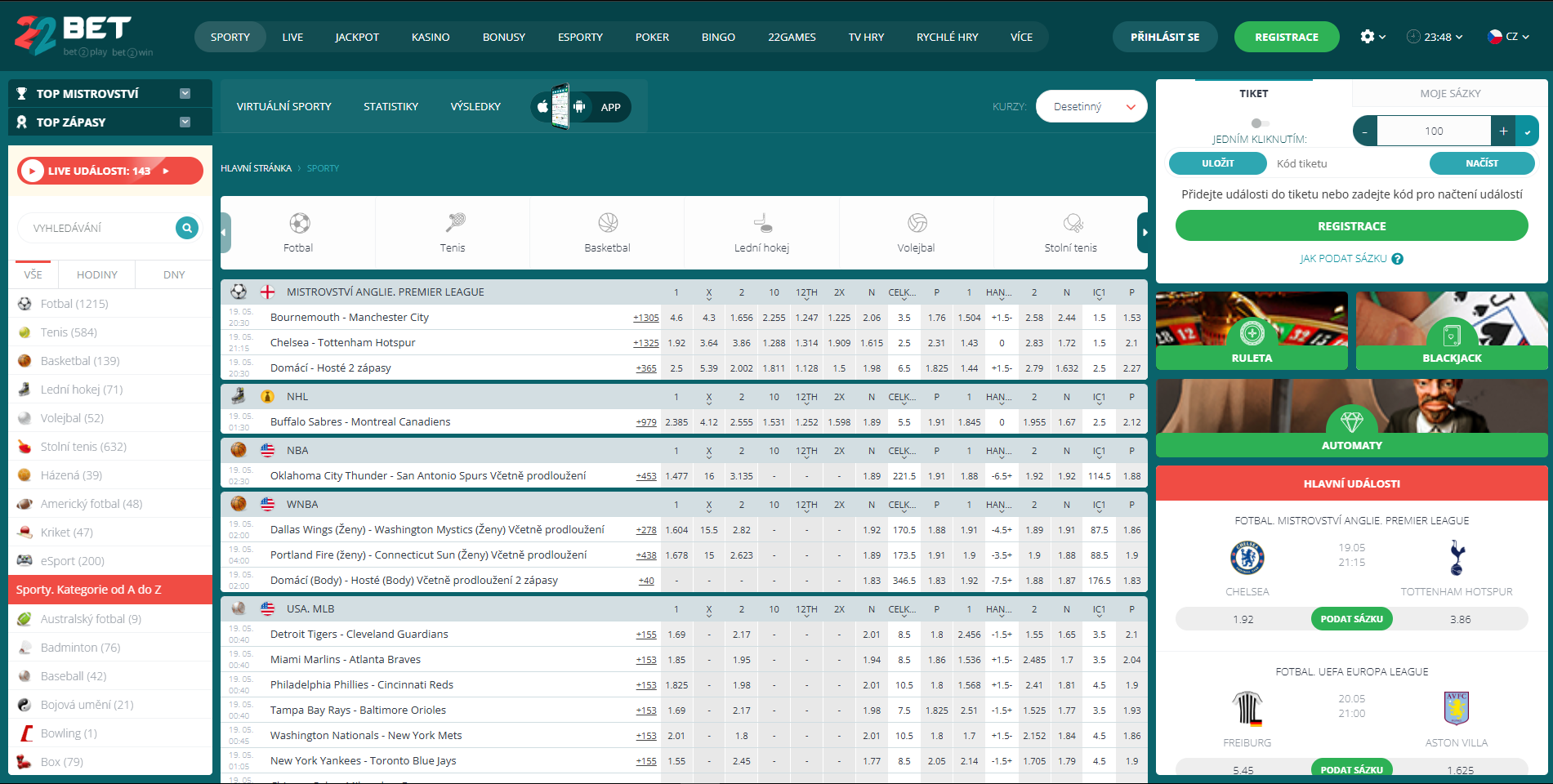Click the Aston Villa club crest
Viewport: 1553px width, 784px height.
[1457, 709]
